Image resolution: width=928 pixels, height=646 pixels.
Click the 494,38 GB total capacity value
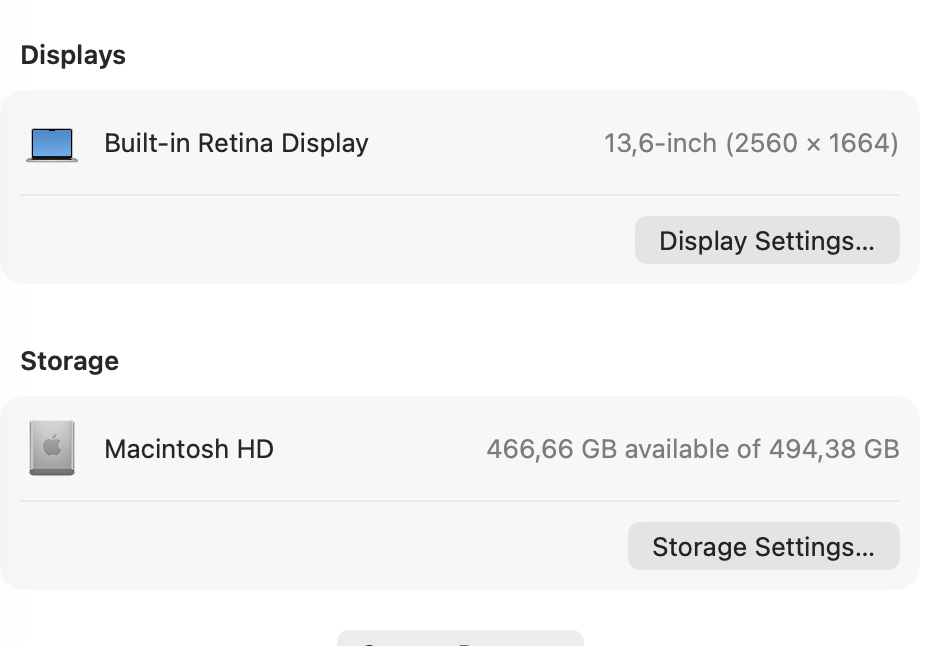point(834,449)
